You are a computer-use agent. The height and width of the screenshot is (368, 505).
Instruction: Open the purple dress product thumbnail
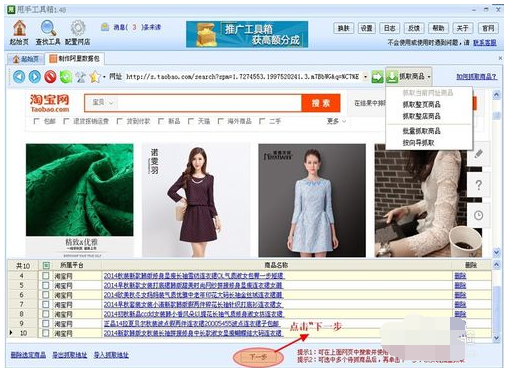(x=196, y=200)
